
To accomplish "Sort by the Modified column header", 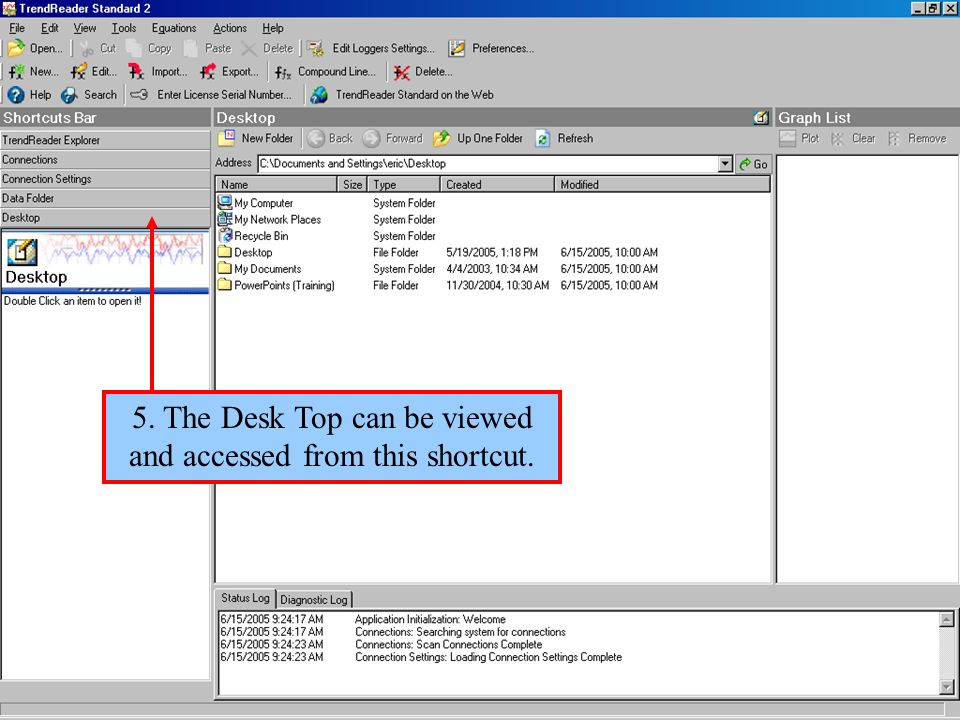I will (x=662, y=185).
